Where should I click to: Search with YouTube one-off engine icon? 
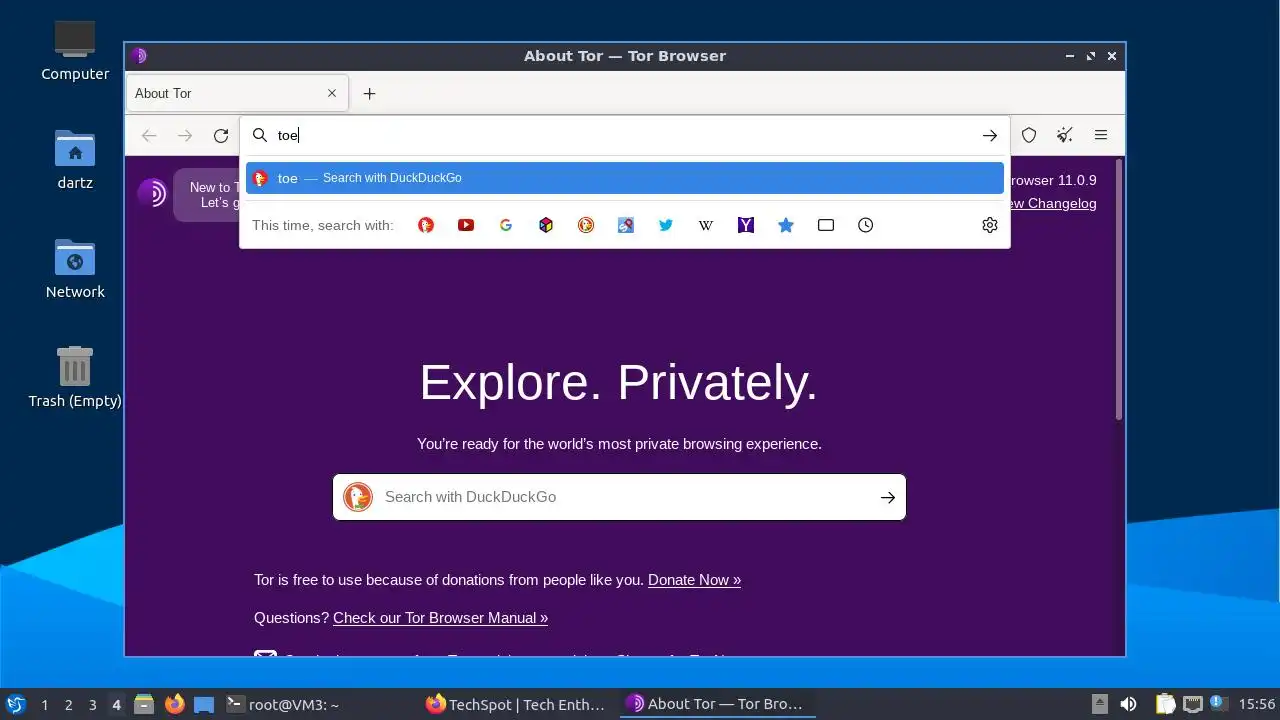click(466, 225)
